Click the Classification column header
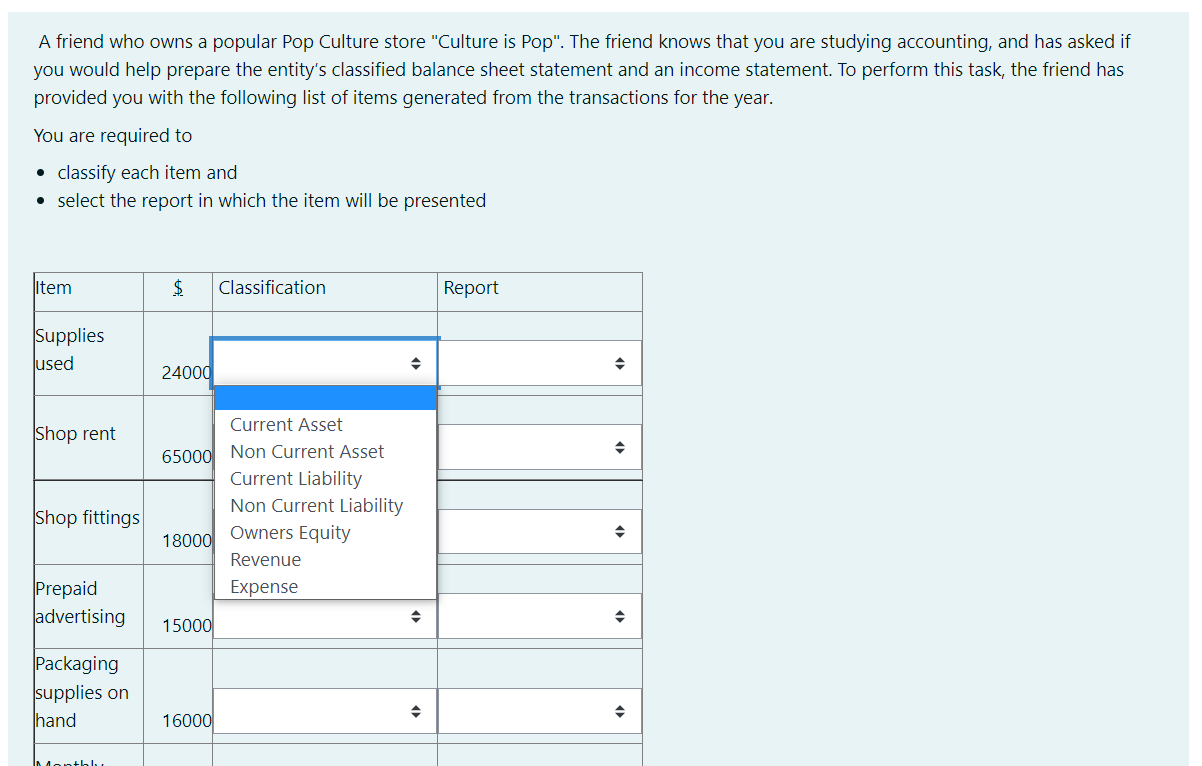 272,288
